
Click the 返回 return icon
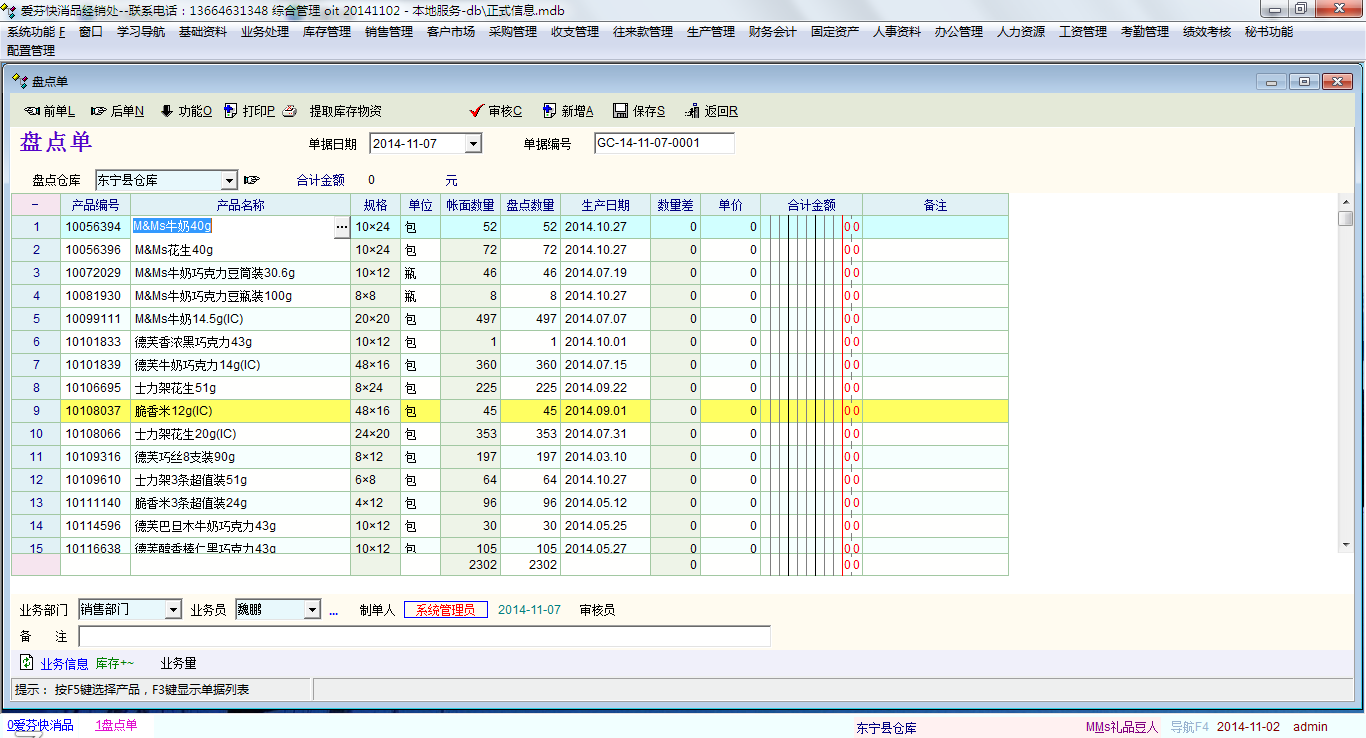(692, 111)
